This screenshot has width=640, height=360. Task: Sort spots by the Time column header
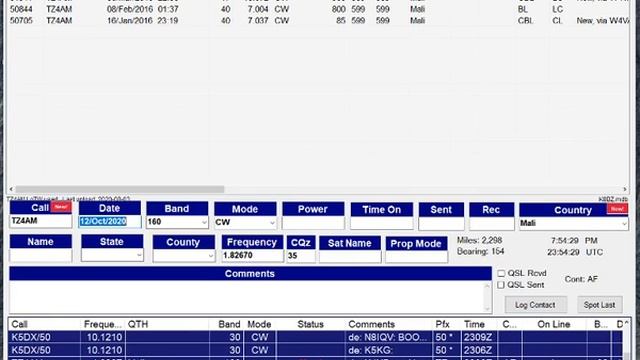pos(478,324)
